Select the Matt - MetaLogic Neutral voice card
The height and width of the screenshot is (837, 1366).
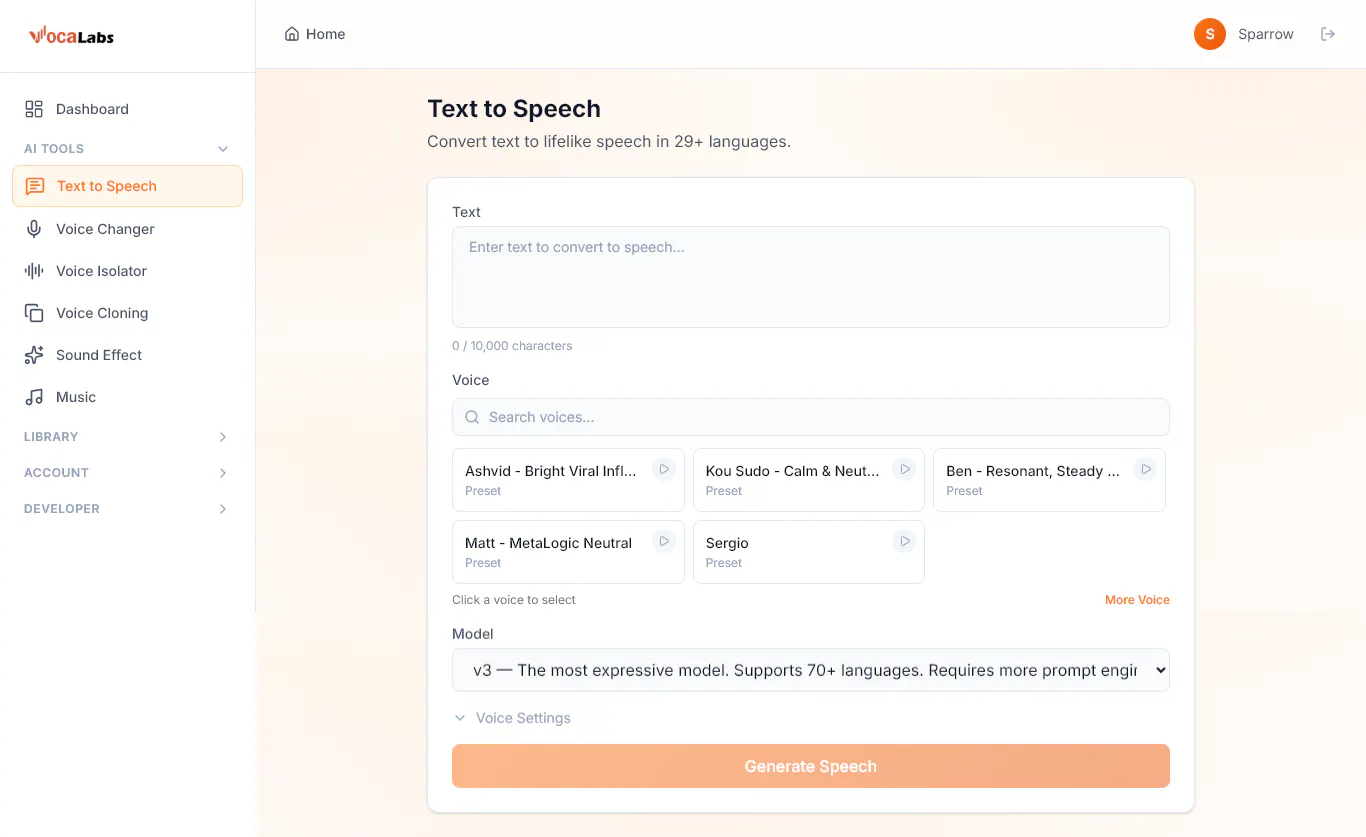pyautogui.click(x=568, y=552)
